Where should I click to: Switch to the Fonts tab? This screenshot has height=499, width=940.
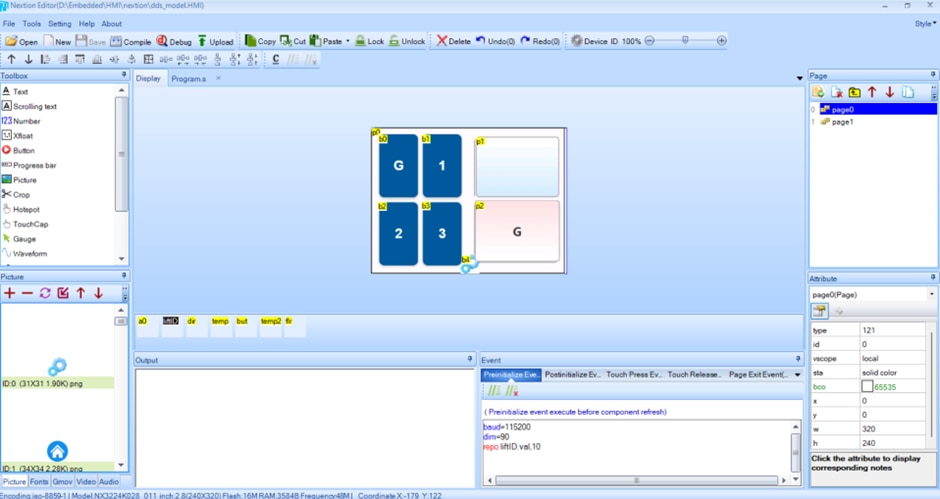pyautogui.click(x=39, y=482)
